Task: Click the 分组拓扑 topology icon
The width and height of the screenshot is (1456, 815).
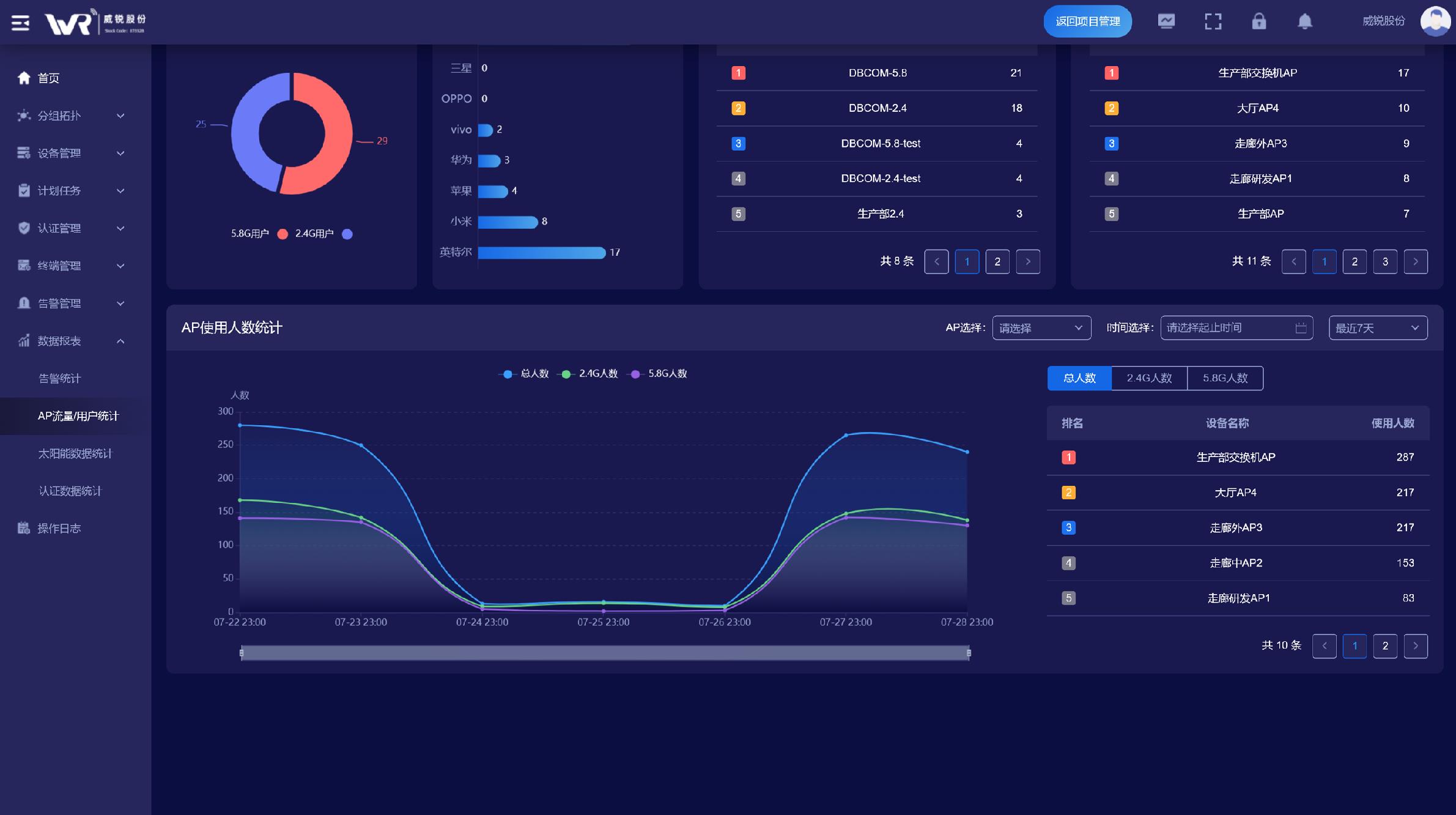Action: point(24,116)
